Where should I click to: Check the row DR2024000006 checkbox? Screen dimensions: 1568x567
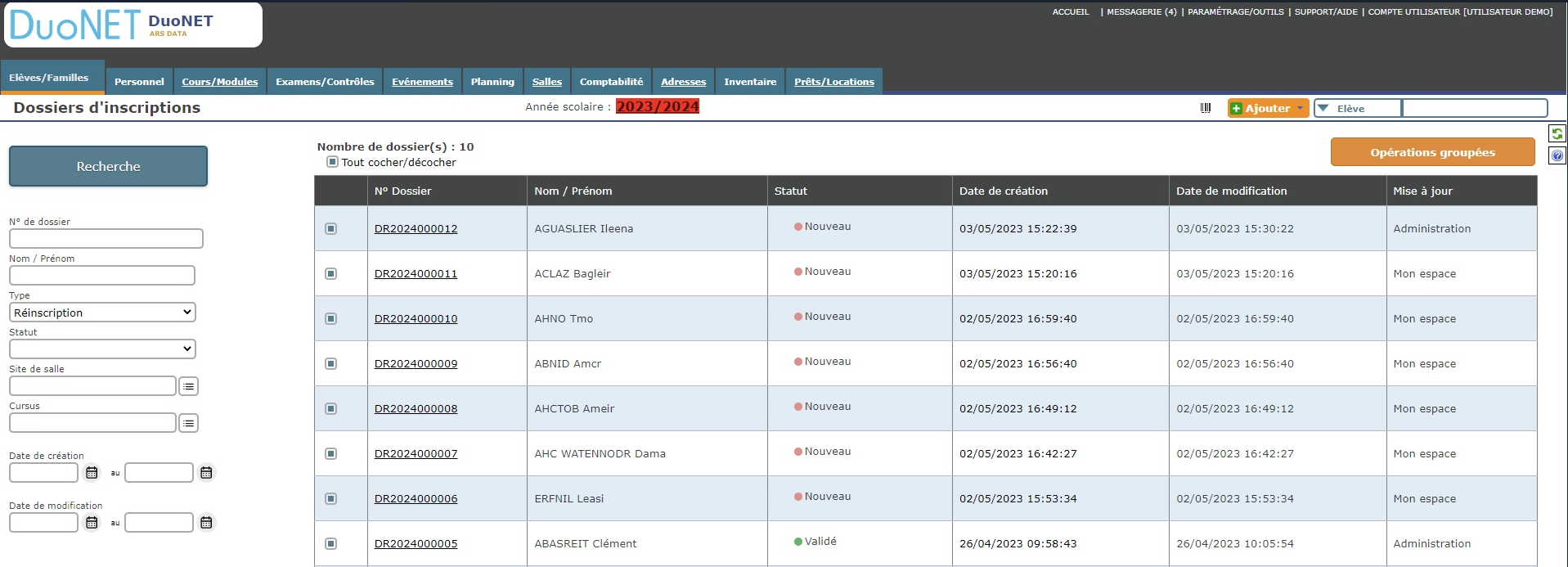click(x=331, y=498)
